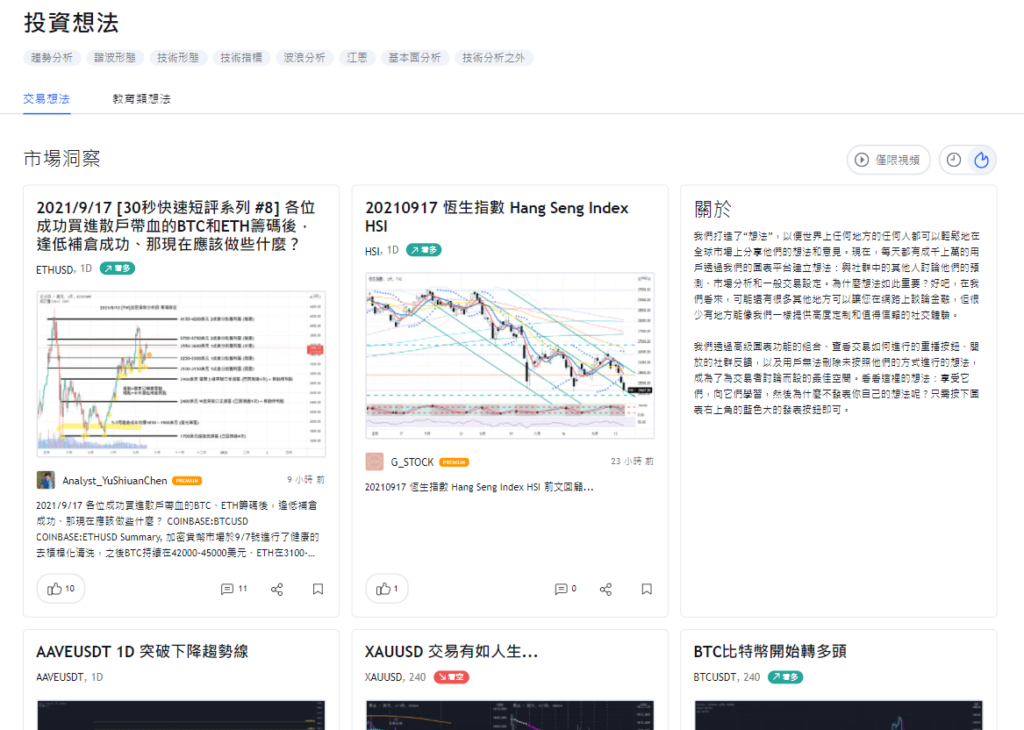The width and height of the screenshot is (1024, 730).
Task: Click the short badge on XAUUSD idea
Action: pyautogui.click(x=451, y=677)
